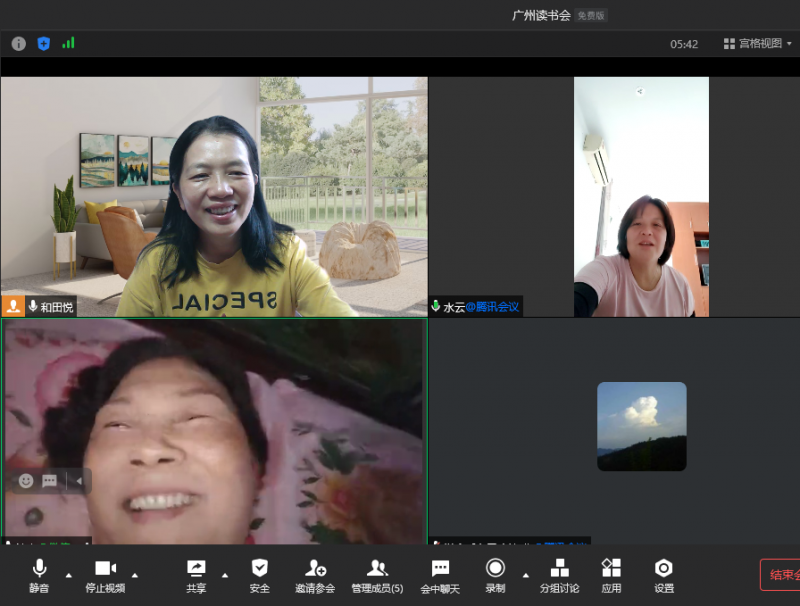
Task: Click the 共享 screen share button
Action: click(x=196, y=575)
